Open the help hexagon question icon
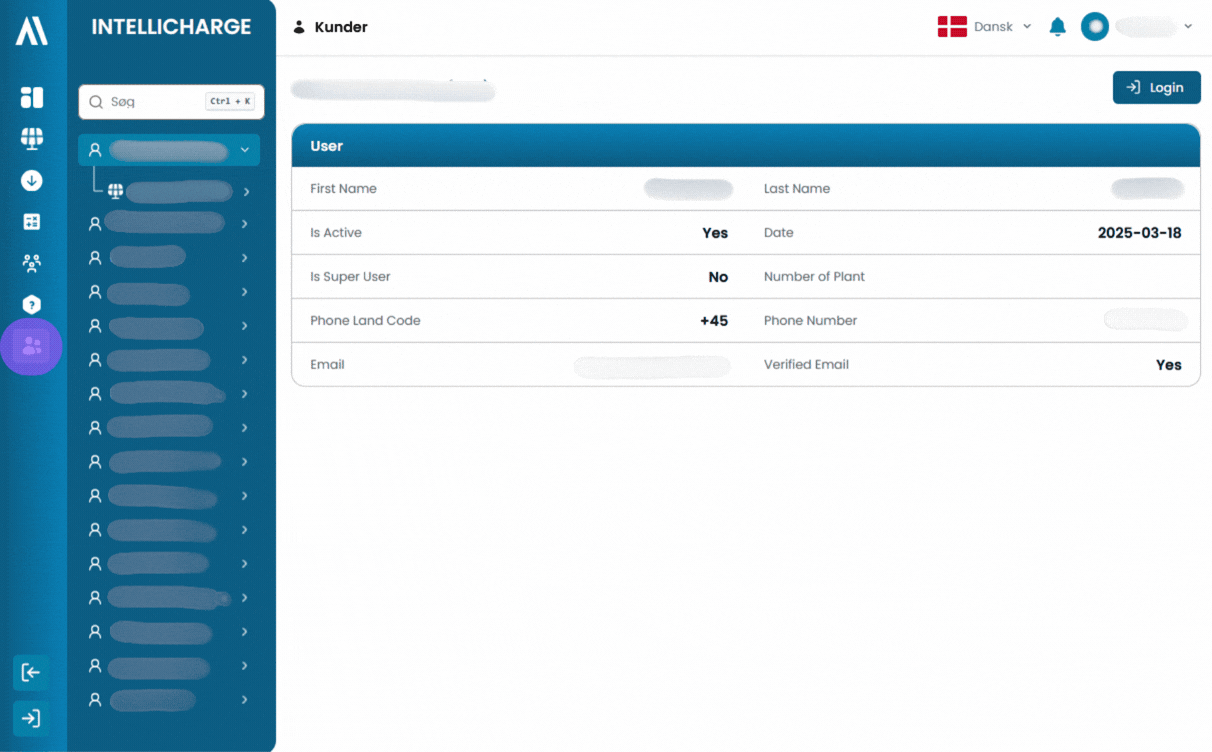1212x752 pixels. pyautogui.click(x=32, y=305)
